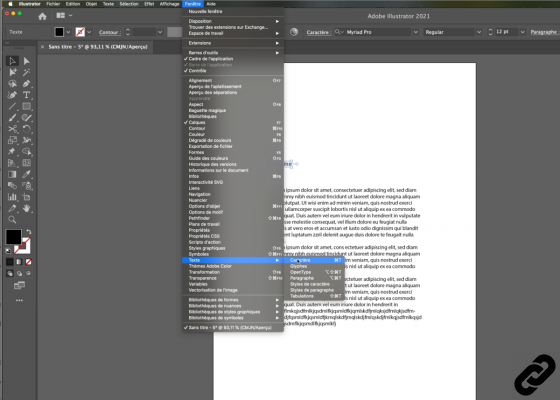Select the Perspective Grid tool

click(12, 163)
